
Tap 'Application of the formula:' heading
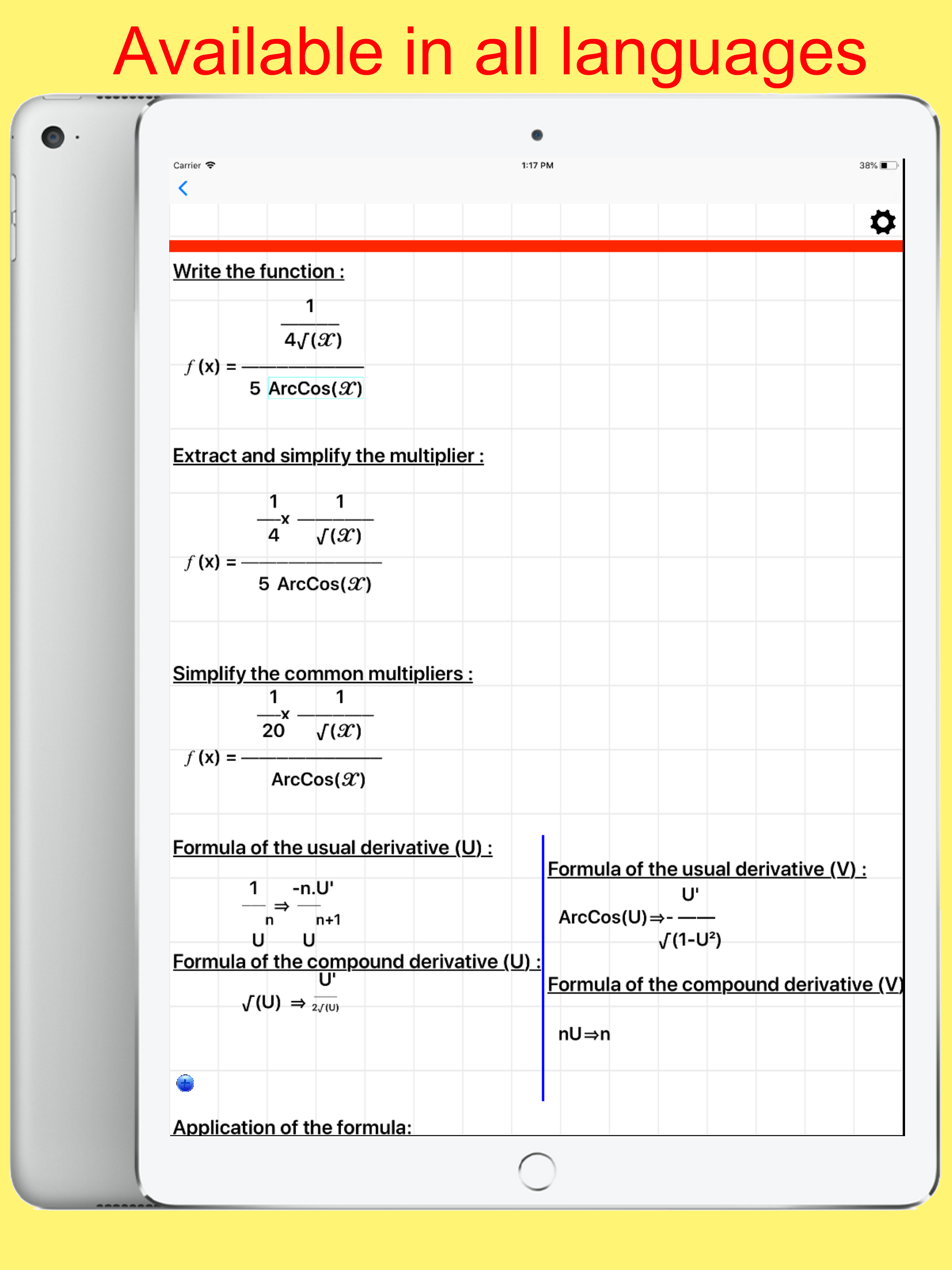[x=292, y=1127]
